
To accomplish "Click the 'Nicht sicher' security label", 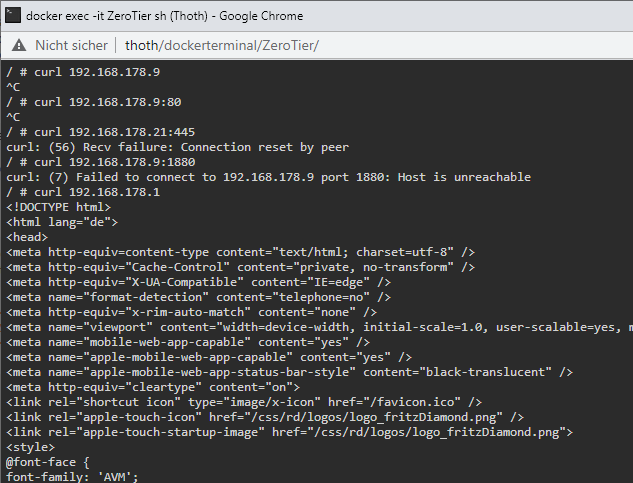I will 71,45.
